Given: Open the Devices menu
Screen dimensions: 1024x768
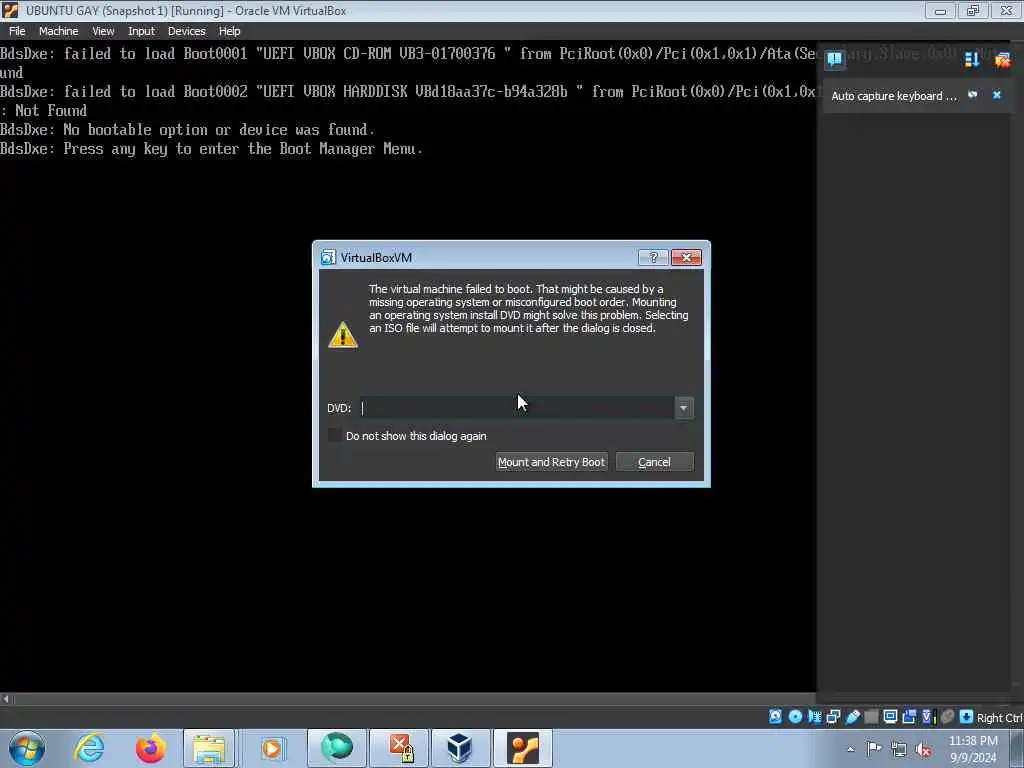Looking at the screenshot, I should click(x=186, y=31).
